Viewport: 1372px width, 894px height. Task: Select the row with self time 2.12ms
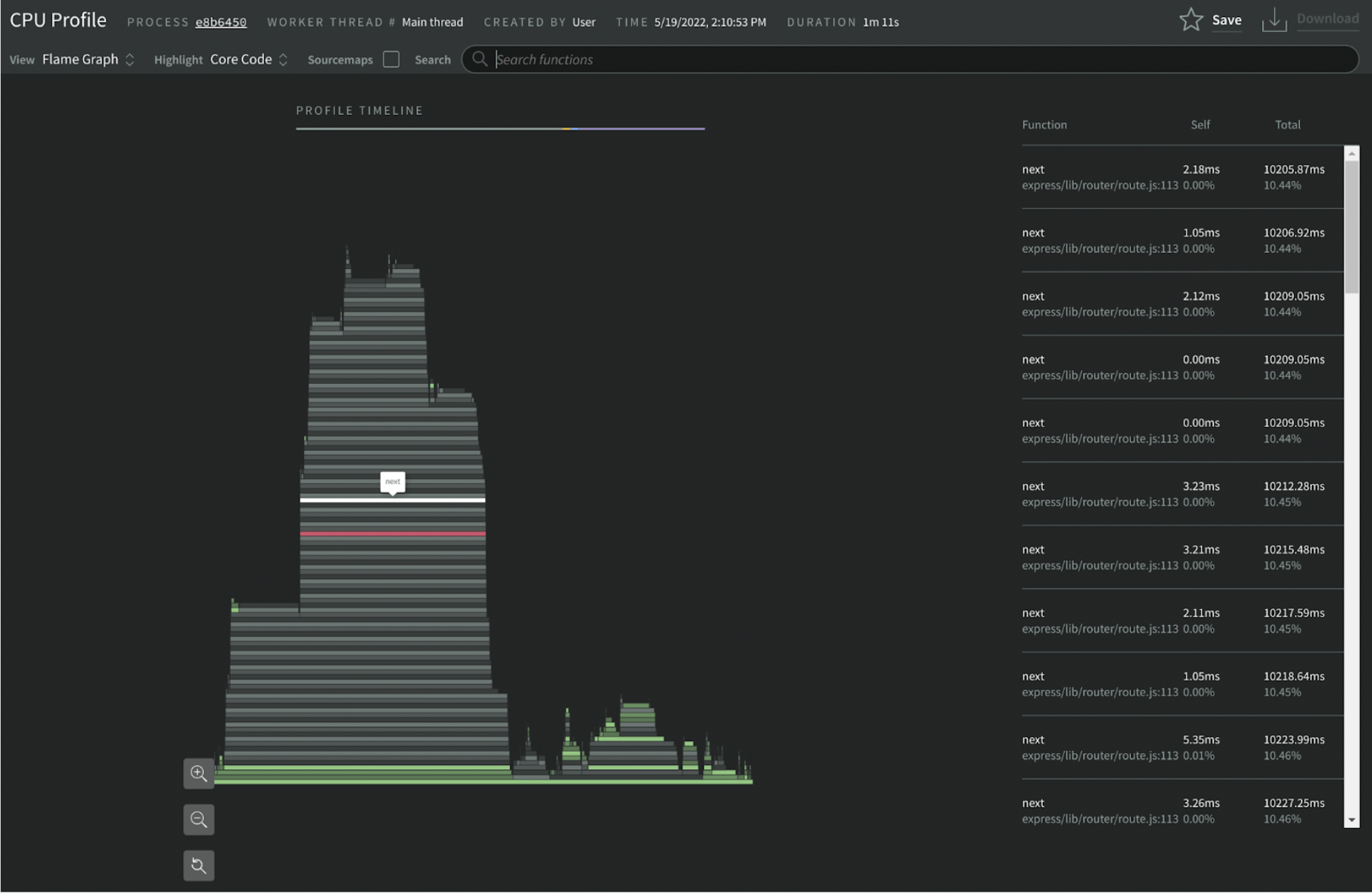[x=1182, y=304]
